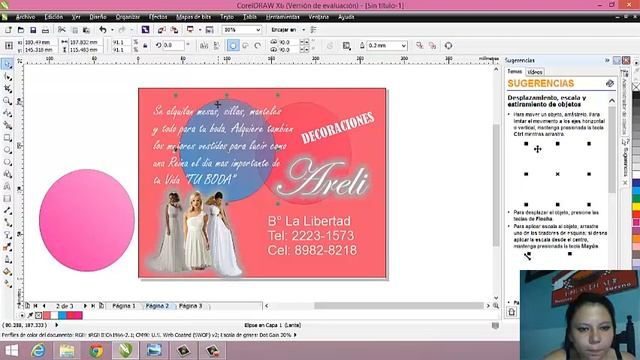The image size is (640, 360).
Task: Select the Zoom tool in the toolbox
Action: pyautogui.click(x=7, y=101)
